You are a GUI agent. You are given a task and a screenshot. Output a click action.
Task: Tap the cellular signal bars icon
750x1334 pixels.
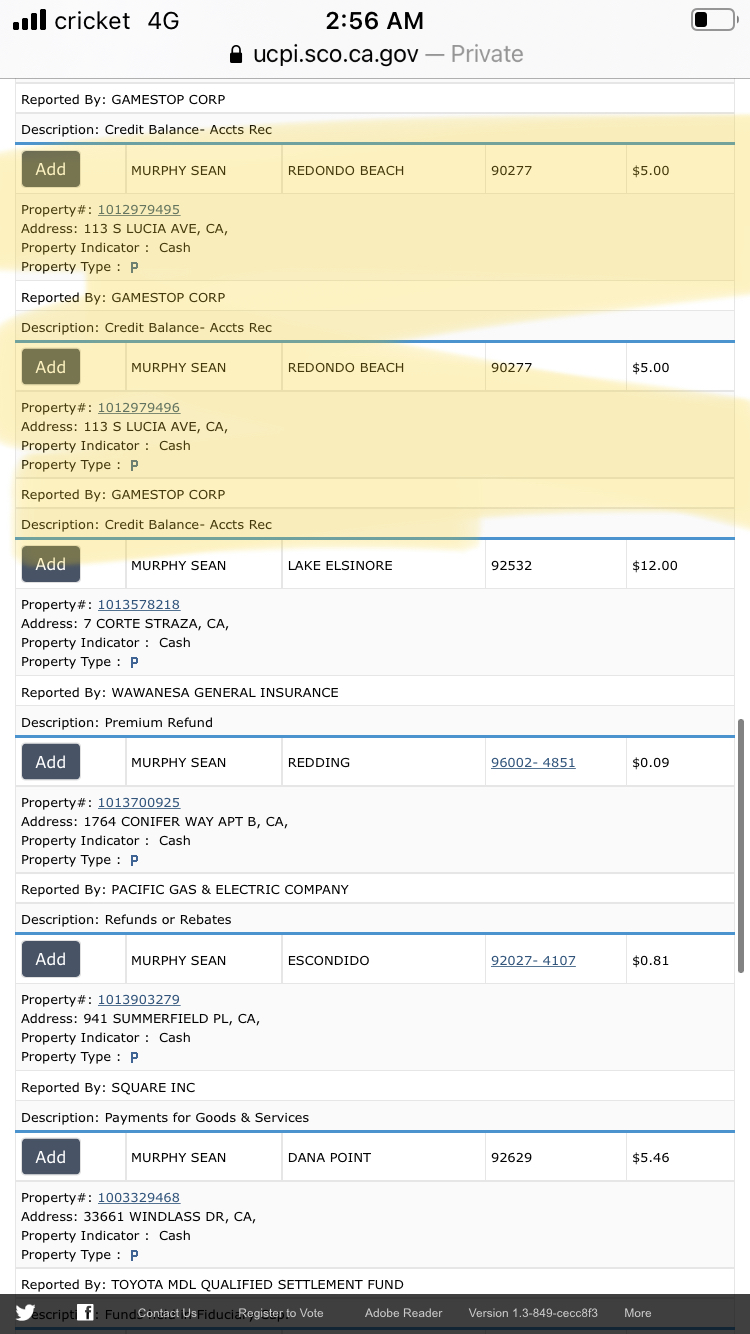tap(29, 20)
